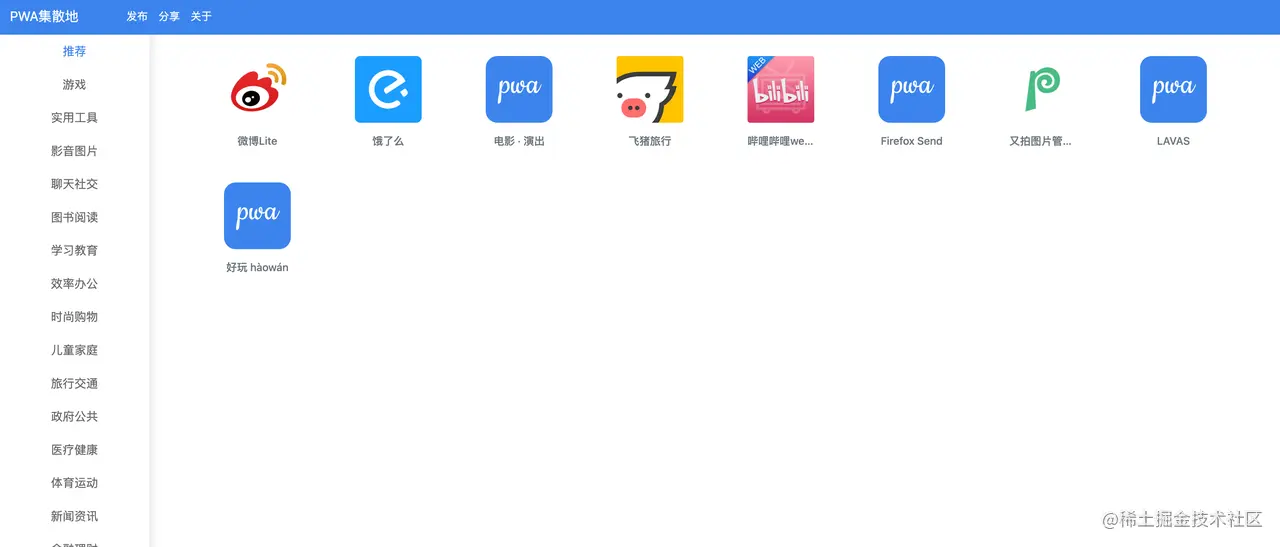The height and width of the screenshot is (547, 1280).
Task: Click the 饿了么 label text
Action: [388, 141]
